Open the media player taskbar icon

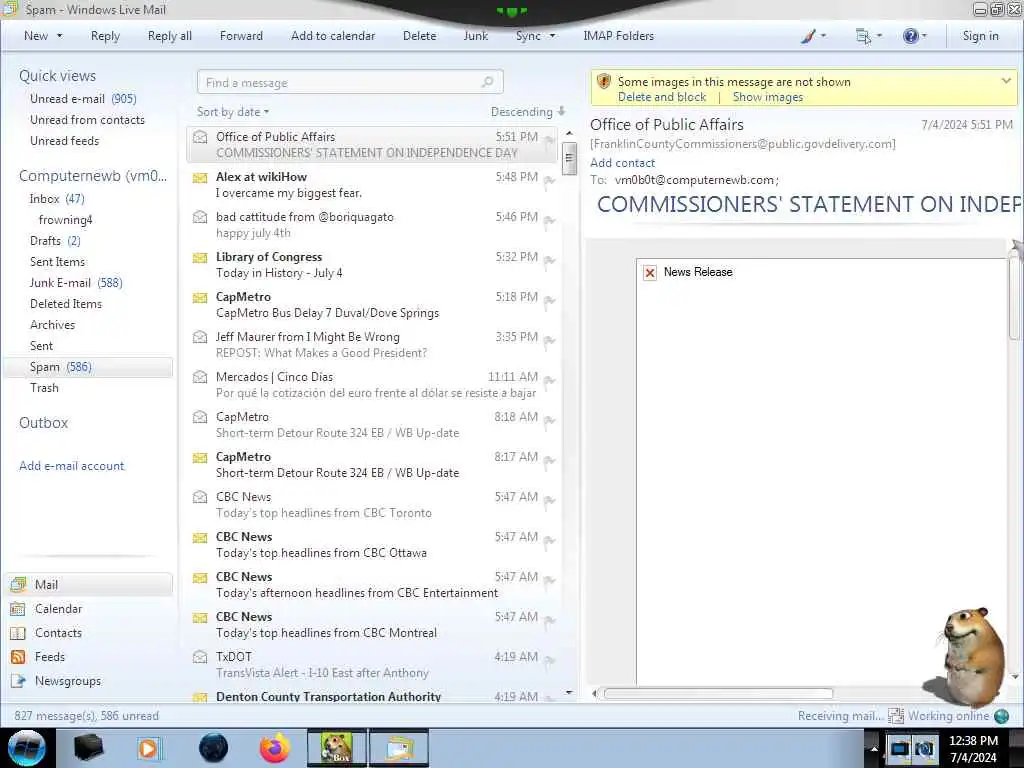tap(148, 748)
